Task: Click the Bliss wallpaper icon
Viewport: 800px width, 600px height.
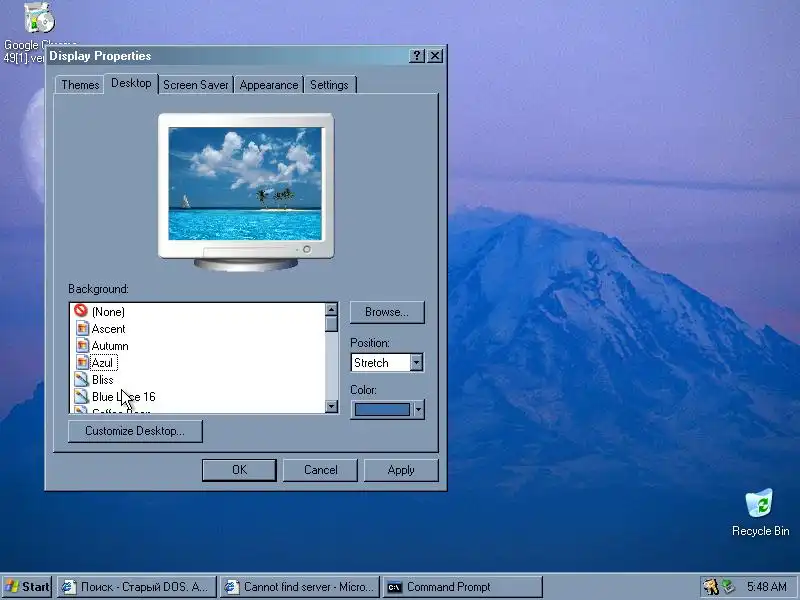Action: point(82,379)
